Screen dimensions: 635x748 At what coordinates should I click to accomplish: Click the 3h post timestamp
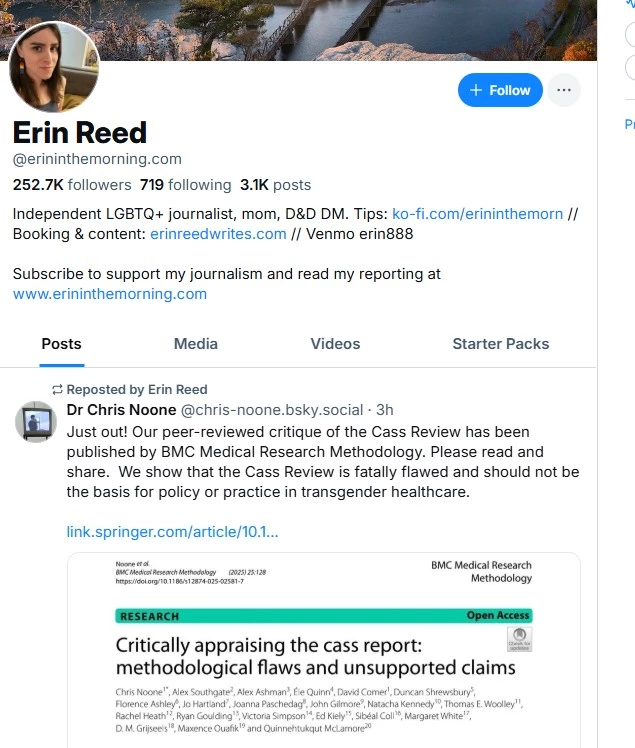point(385,410)
